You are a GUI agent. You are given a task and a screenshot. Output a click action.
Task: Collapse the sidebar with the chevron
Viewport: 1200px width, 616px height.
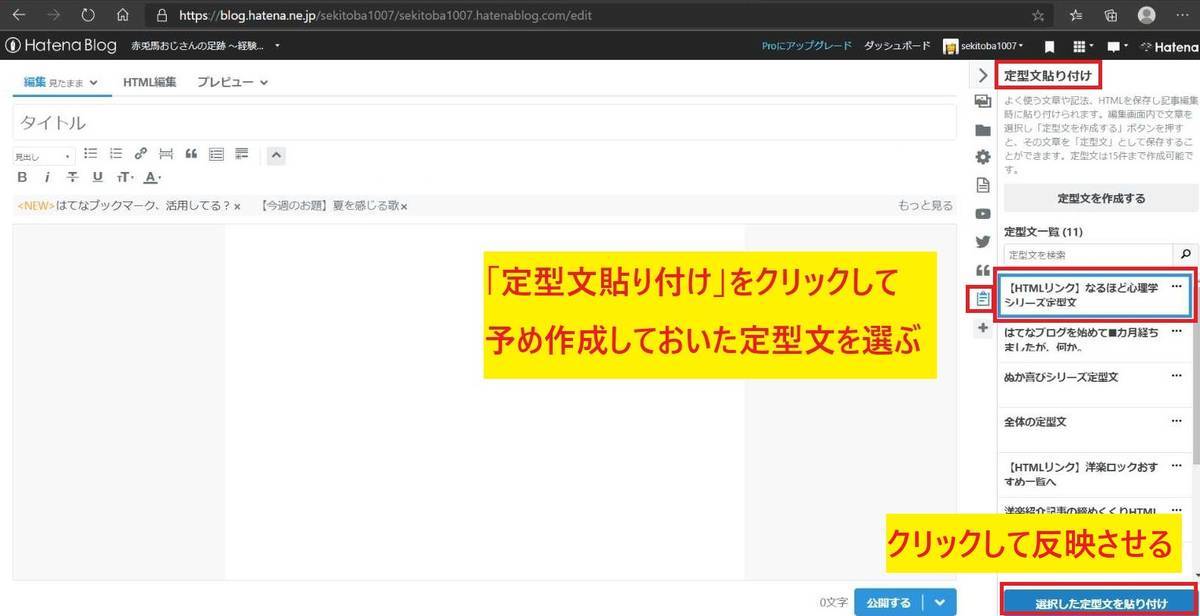tap(982, 74)
